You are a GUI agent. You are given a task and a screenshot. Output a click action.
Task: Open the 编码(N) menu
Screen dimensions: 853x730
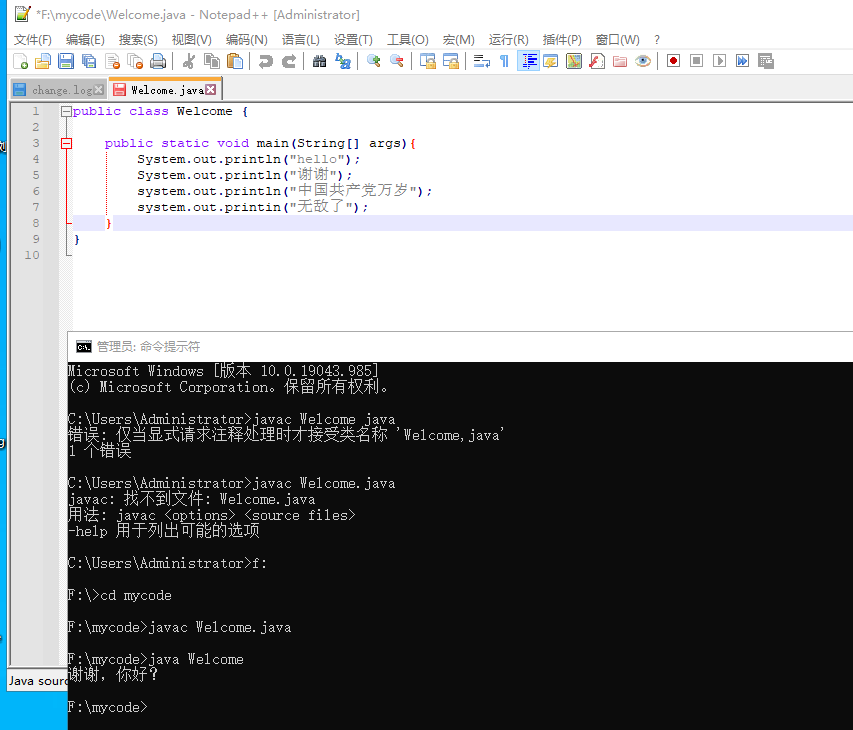tap(246, 40)
